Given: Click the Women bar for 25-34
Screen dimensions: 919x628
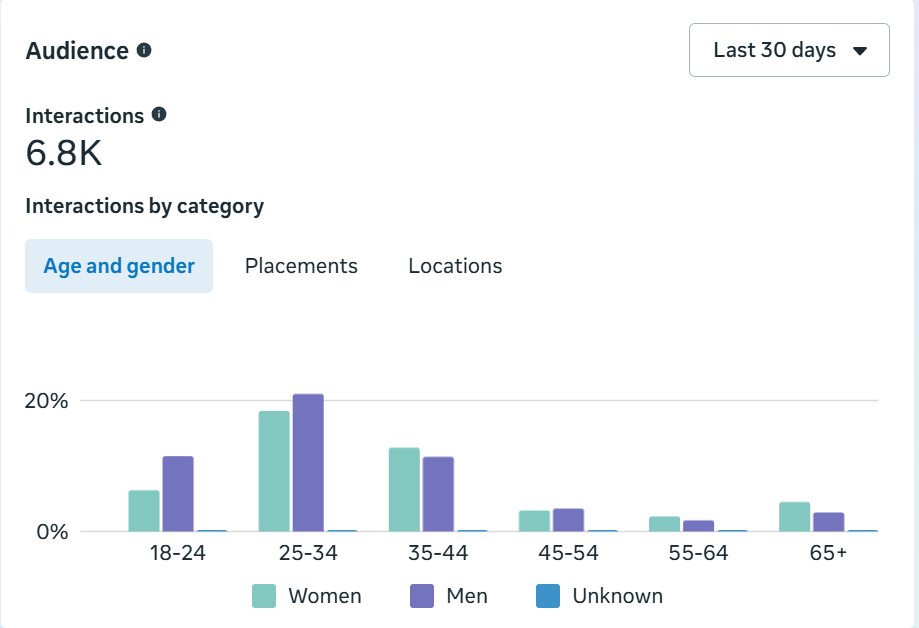Looking at the screenshot, I should [x=274, y=471].
